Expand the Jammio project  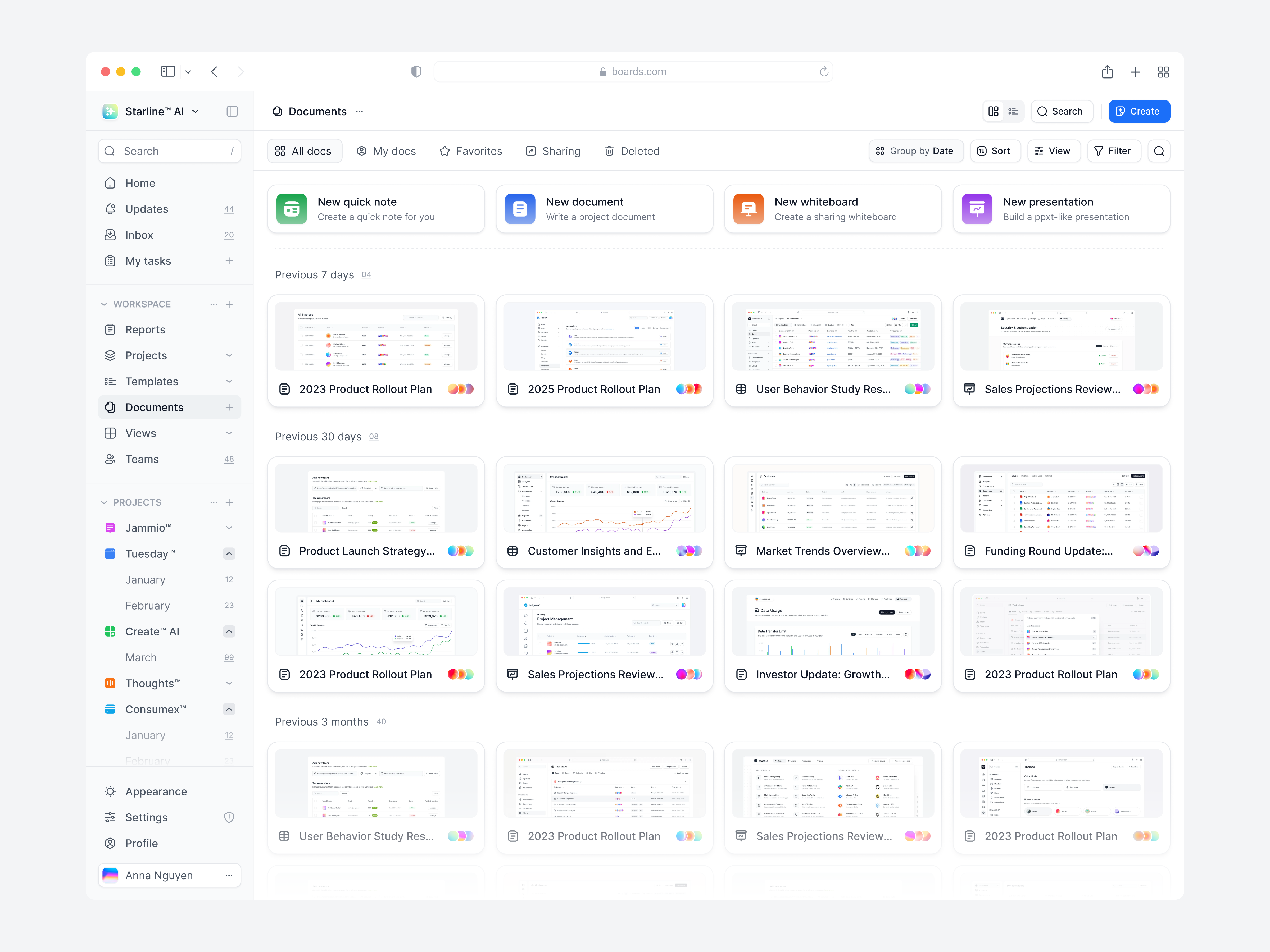point(229,528)
